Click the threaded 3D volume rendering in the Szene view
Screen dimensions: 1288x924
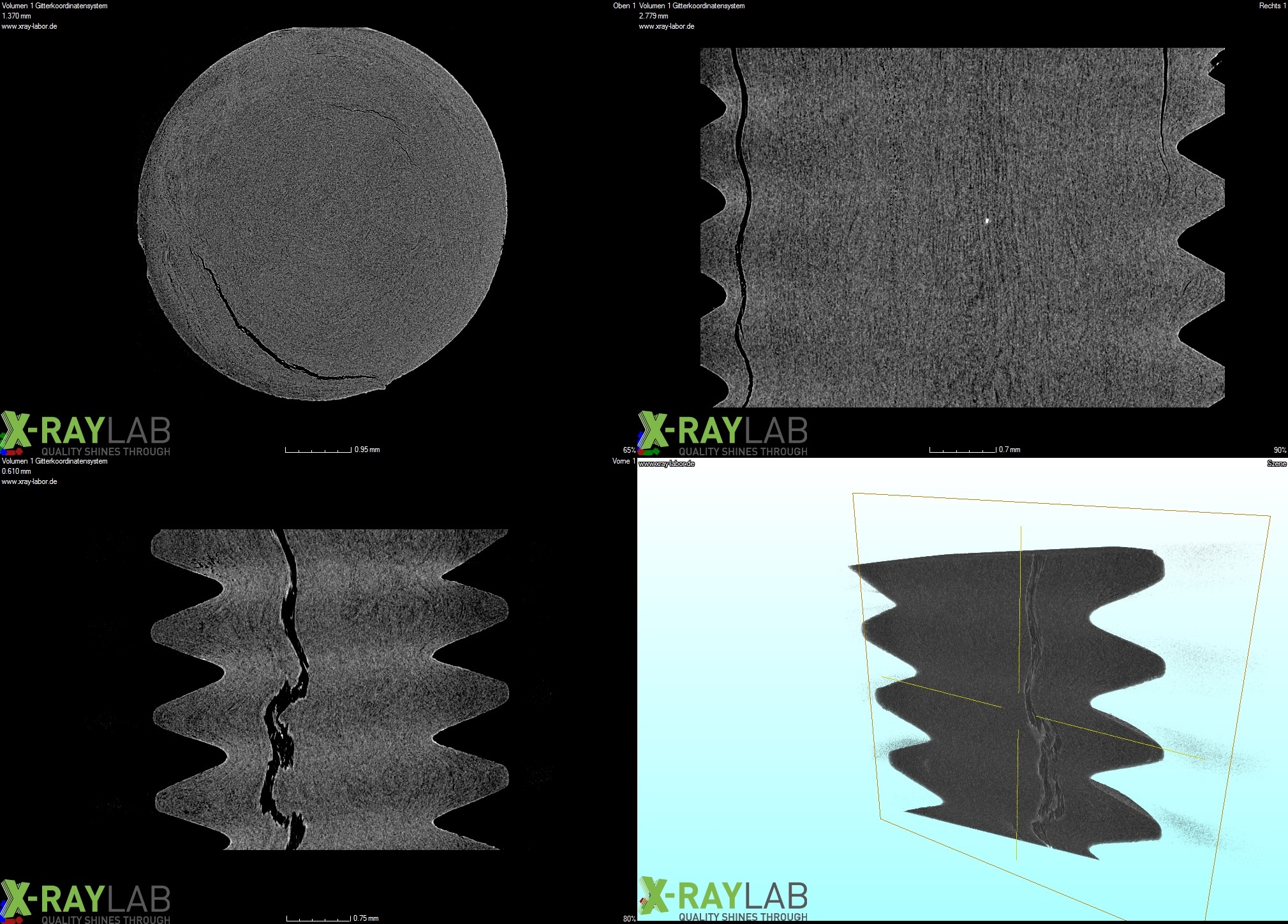tap(1008, 701)
